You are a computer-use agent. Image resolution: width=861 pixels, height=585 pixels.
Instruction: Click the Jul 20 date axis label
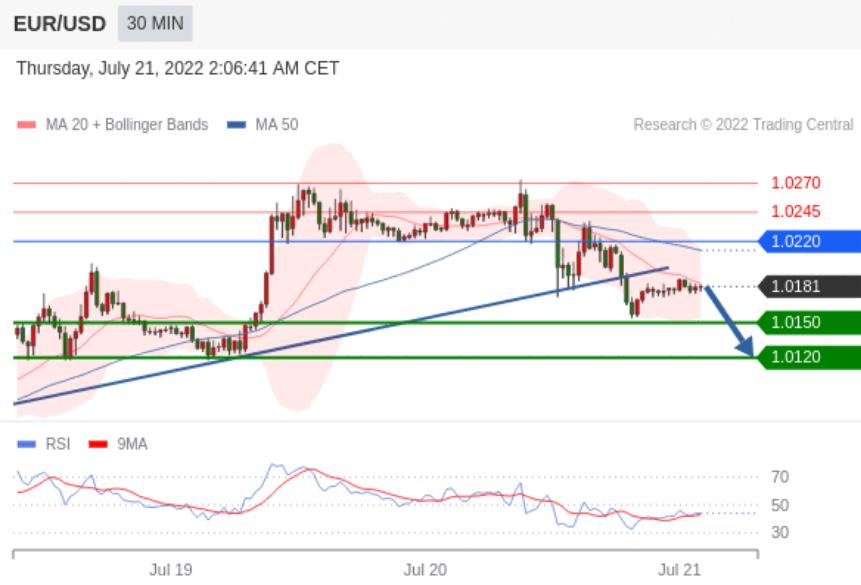coord(425,570)
